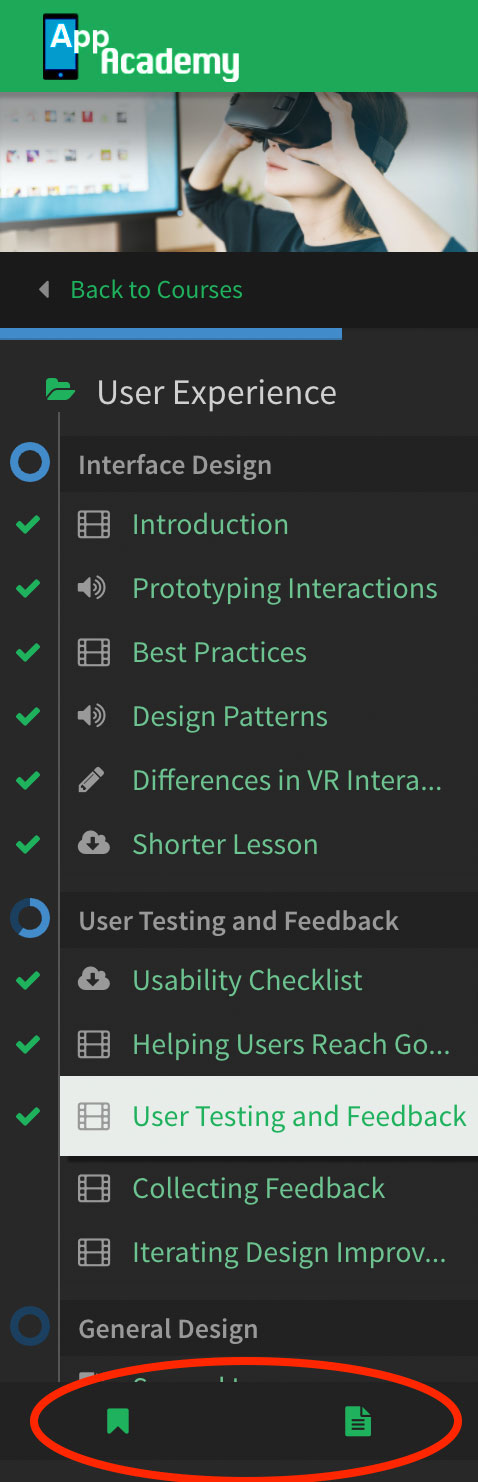Click the blue course progress bar
The width and height of the screenshot is (478, 1482).
pos(171,334)
